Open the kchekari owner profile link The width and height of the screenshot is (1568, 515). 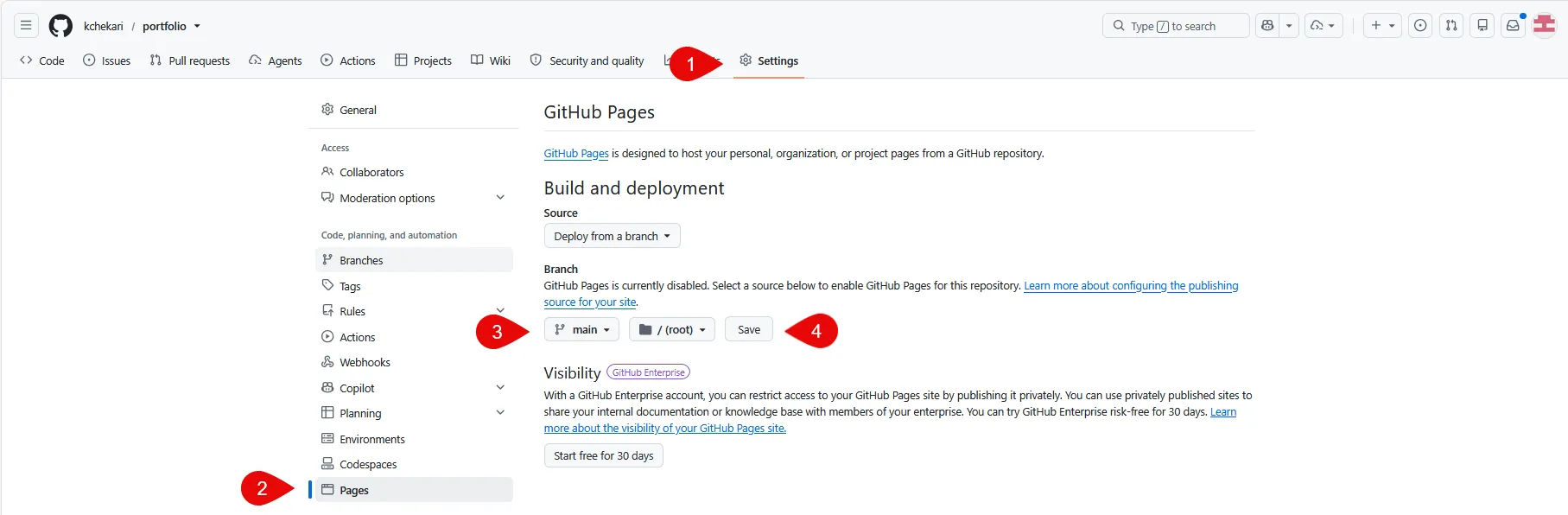[x=104, y=26]
